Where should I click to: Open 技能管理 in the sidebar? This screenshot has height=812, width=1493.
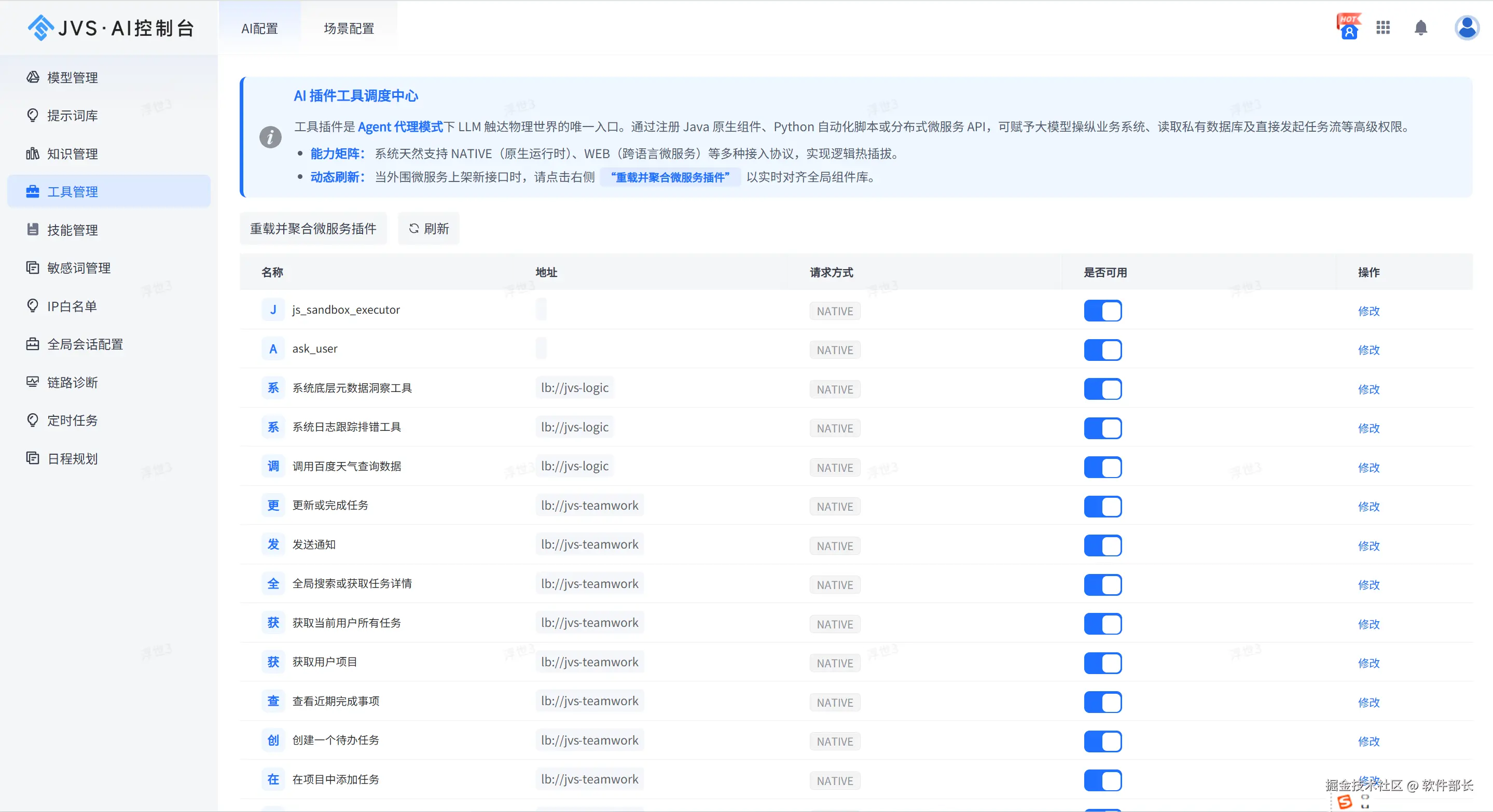click(x=73, y=230)
